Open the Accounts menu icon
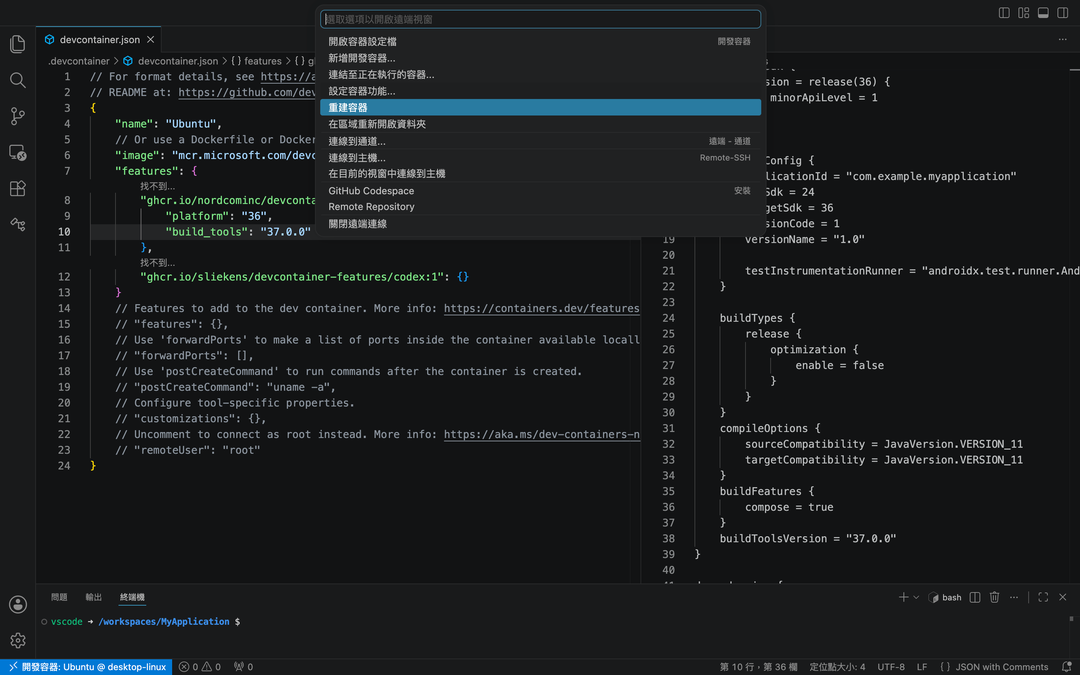1080x675 pixels. pyautogui.click(x=18, y=604)
